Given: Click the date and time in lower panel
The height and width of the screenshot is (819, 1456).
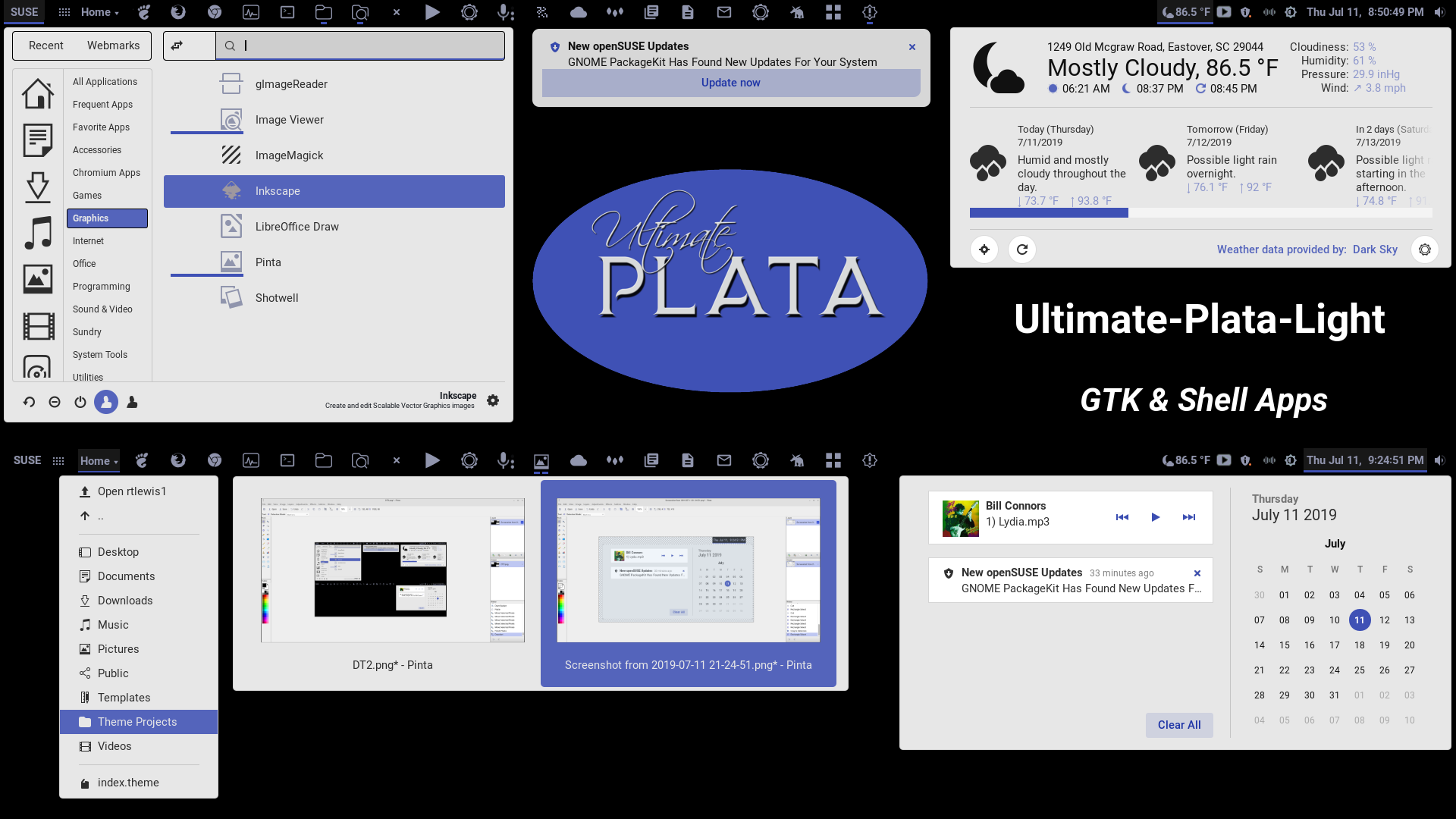Looking at the screenshot, I should pyautogui.click(x=1365, y=460).
